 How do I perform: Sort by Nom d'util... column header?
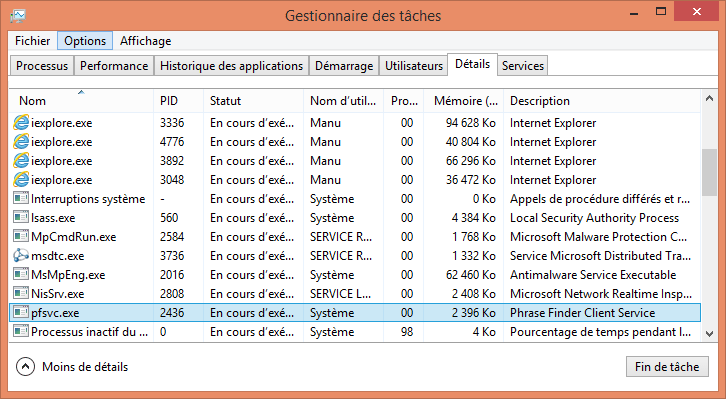point(343,101)
